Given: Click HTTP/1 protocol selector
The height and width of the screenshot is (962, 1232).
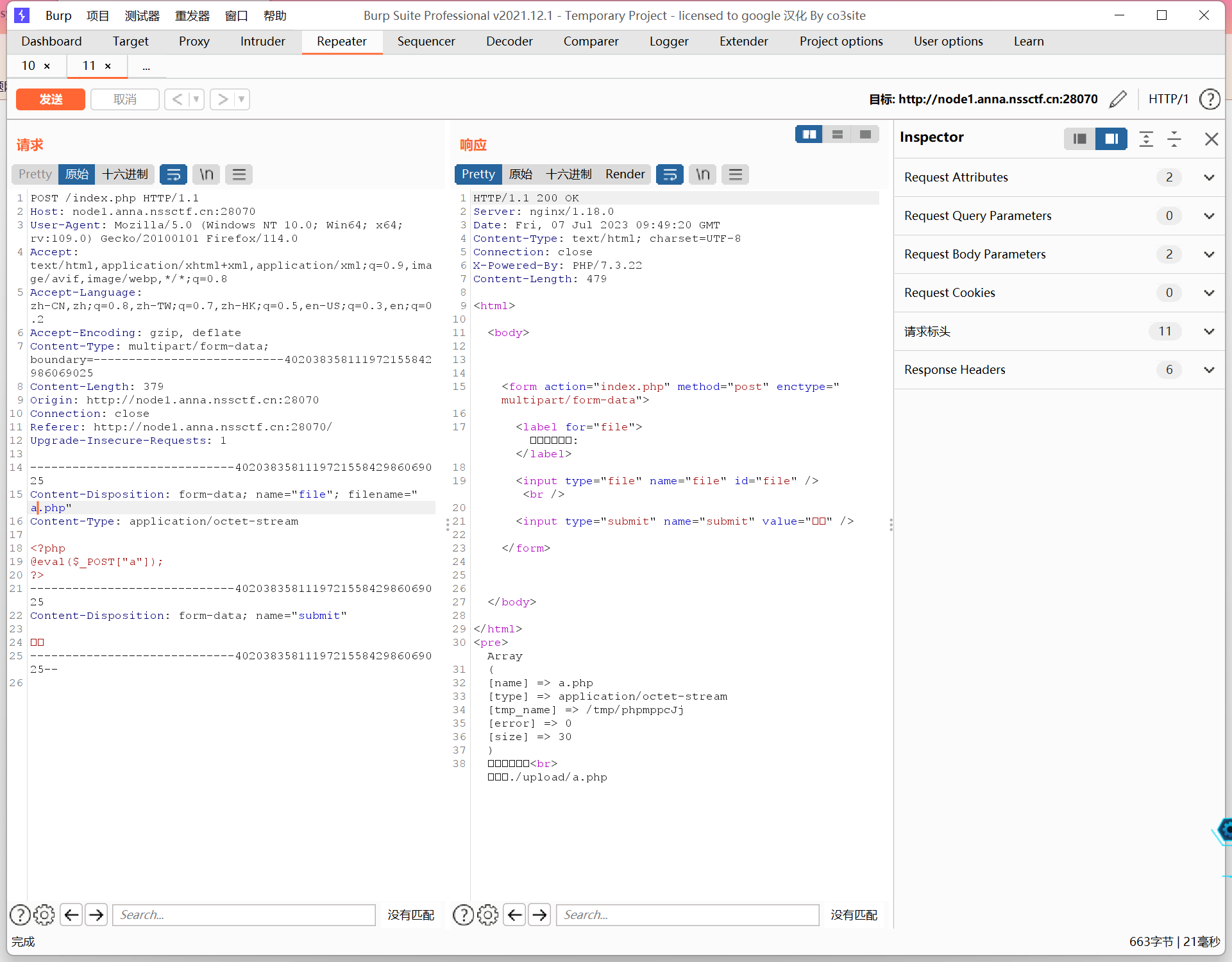Looking at the screenshot, I should pyautogui.click(x=1168, y=99).
